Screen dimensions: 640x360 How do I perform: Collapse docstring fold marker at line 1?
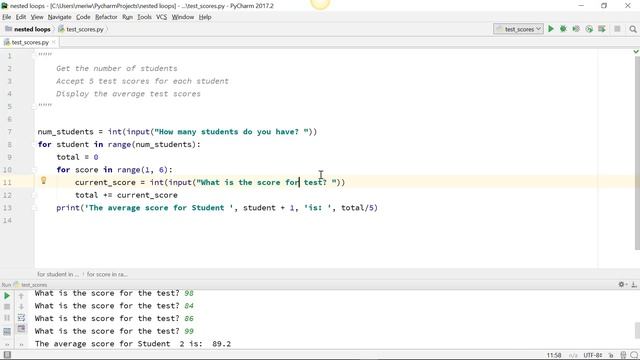click(x=34, y=56)
